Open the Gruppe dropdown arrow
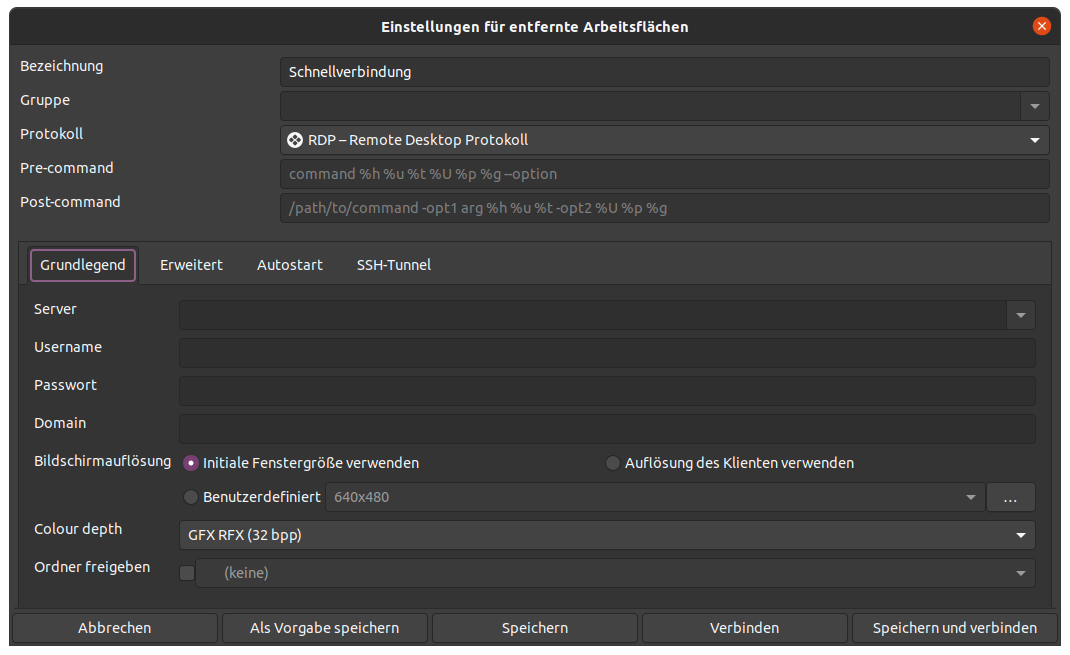Screen dimensions: 1070x655 point(1035,106)
